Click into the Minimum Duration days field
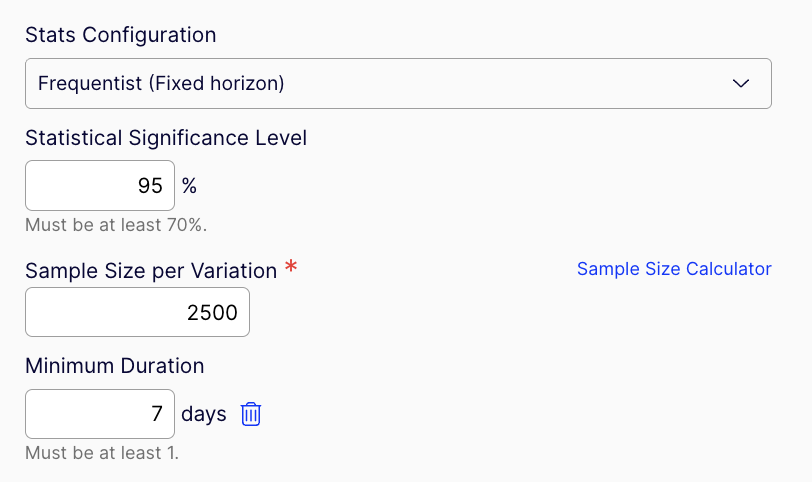812x482 pixels. click(x=100, y=414)
